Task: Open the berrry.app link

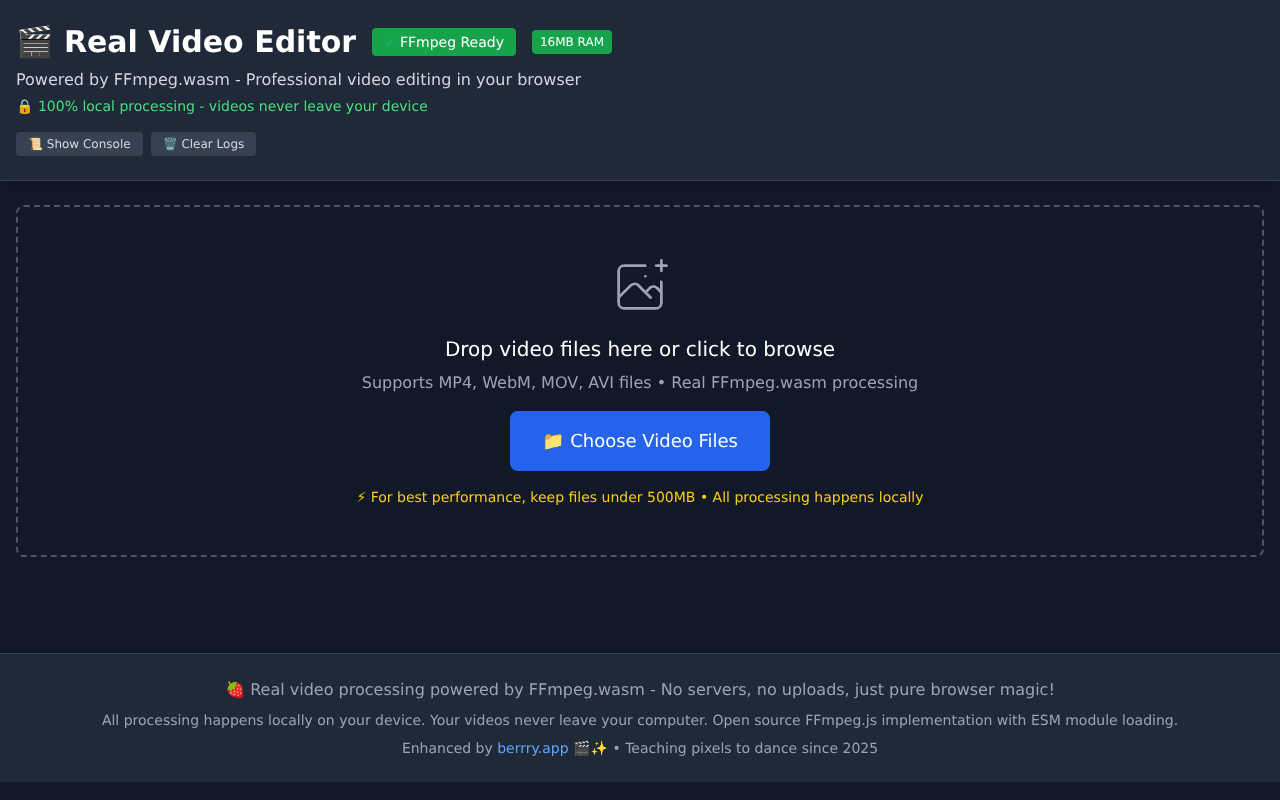Action: [x=532, y=748]
